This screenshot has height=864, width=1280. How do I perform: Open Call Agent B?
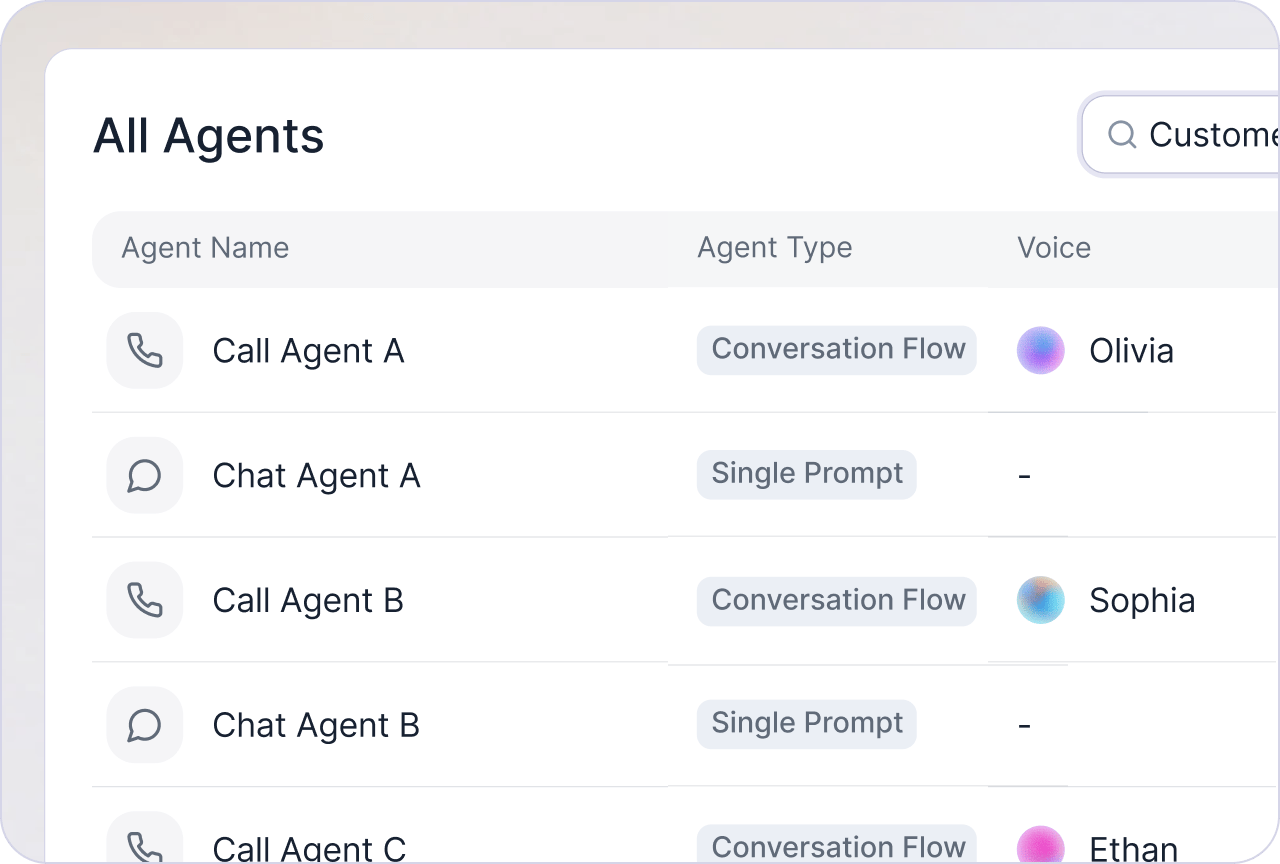pos(308,601)
